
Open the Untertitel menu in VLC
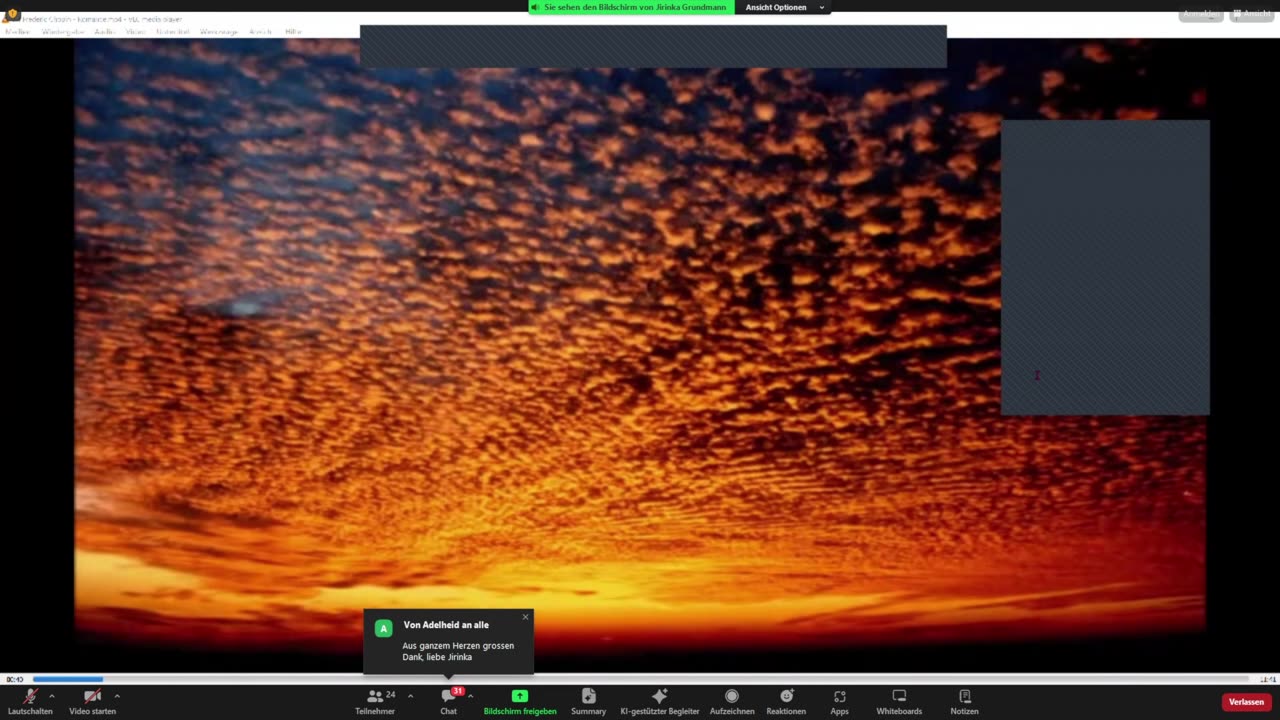coord(173,32)
